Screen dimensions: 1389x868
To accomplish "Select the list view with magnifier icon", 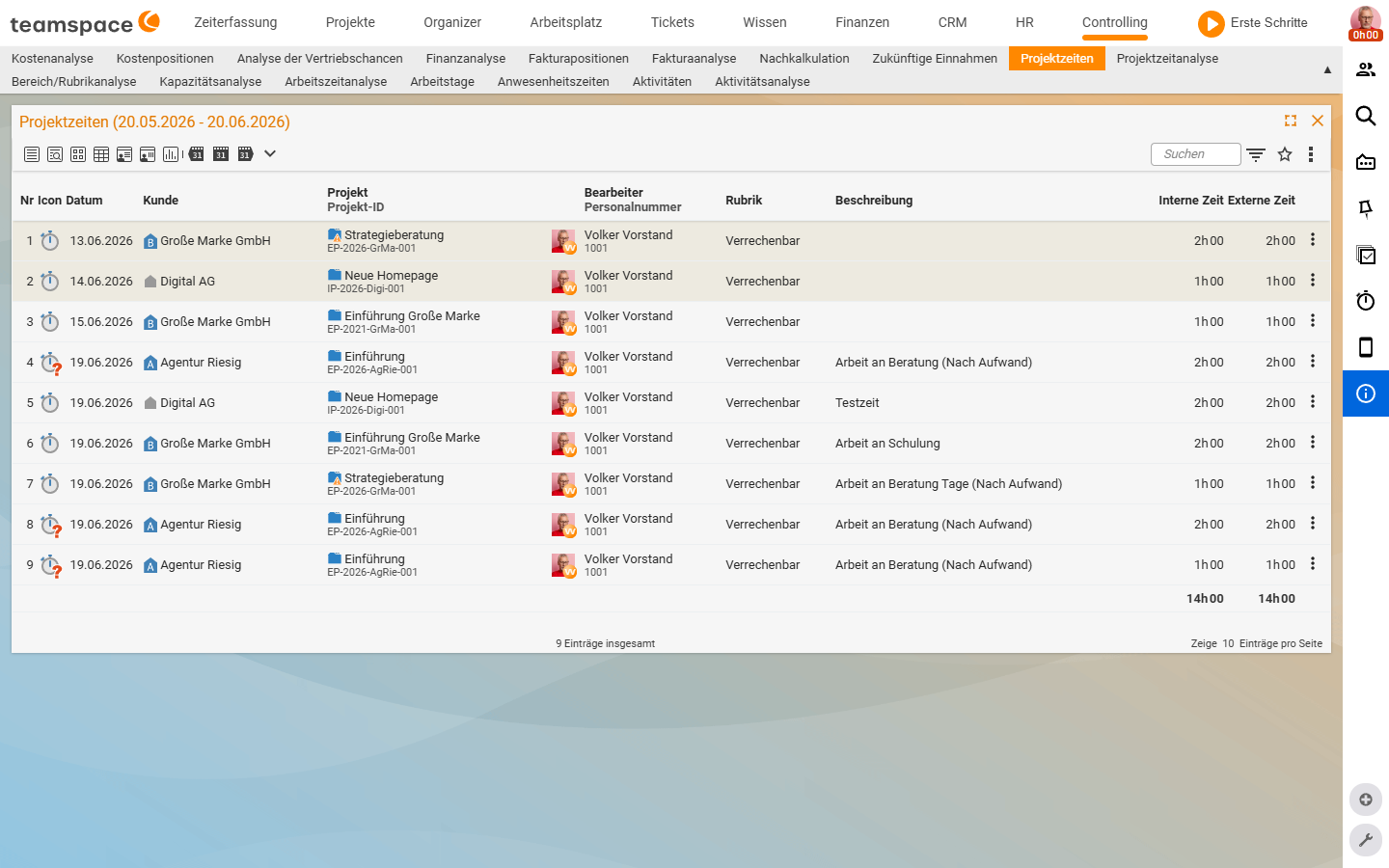I will click(55, 154).
